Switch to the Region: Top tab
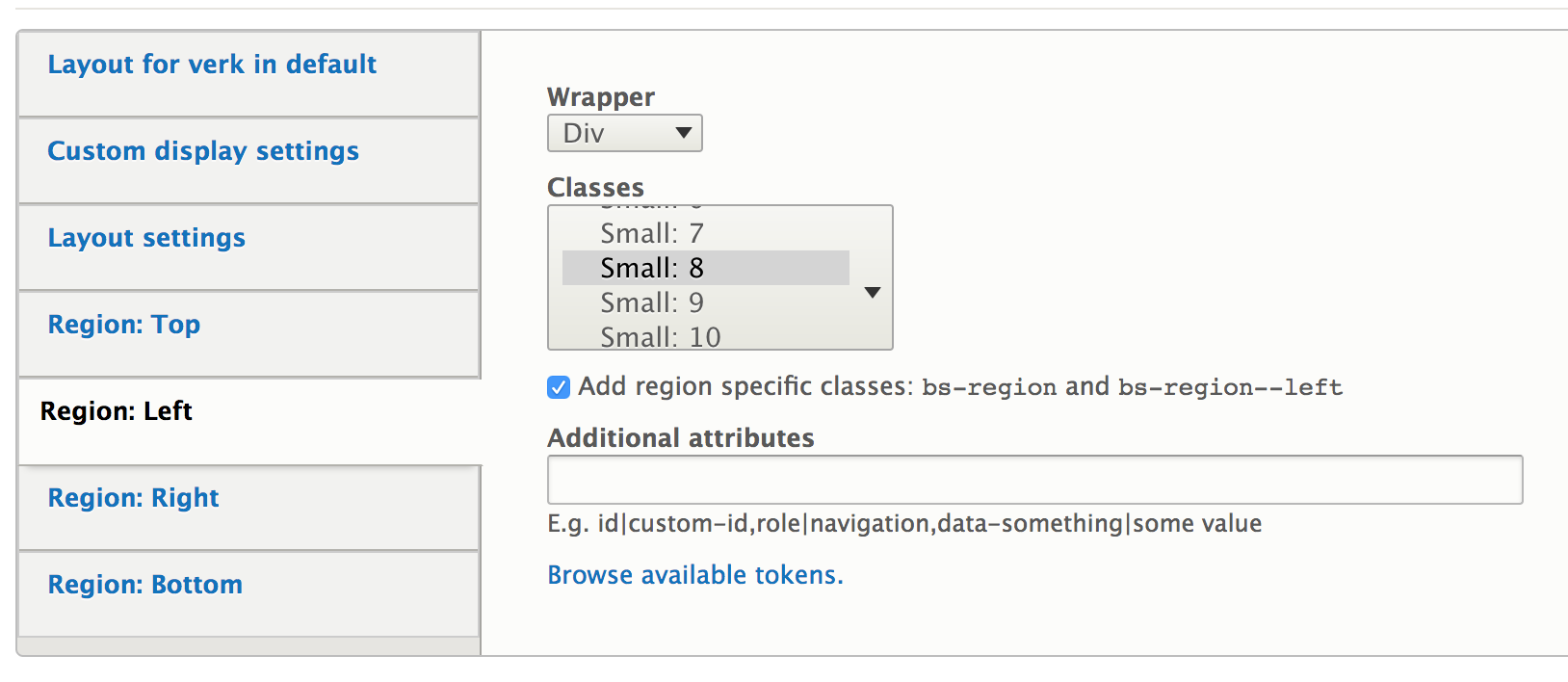 (x=123, y=325)
